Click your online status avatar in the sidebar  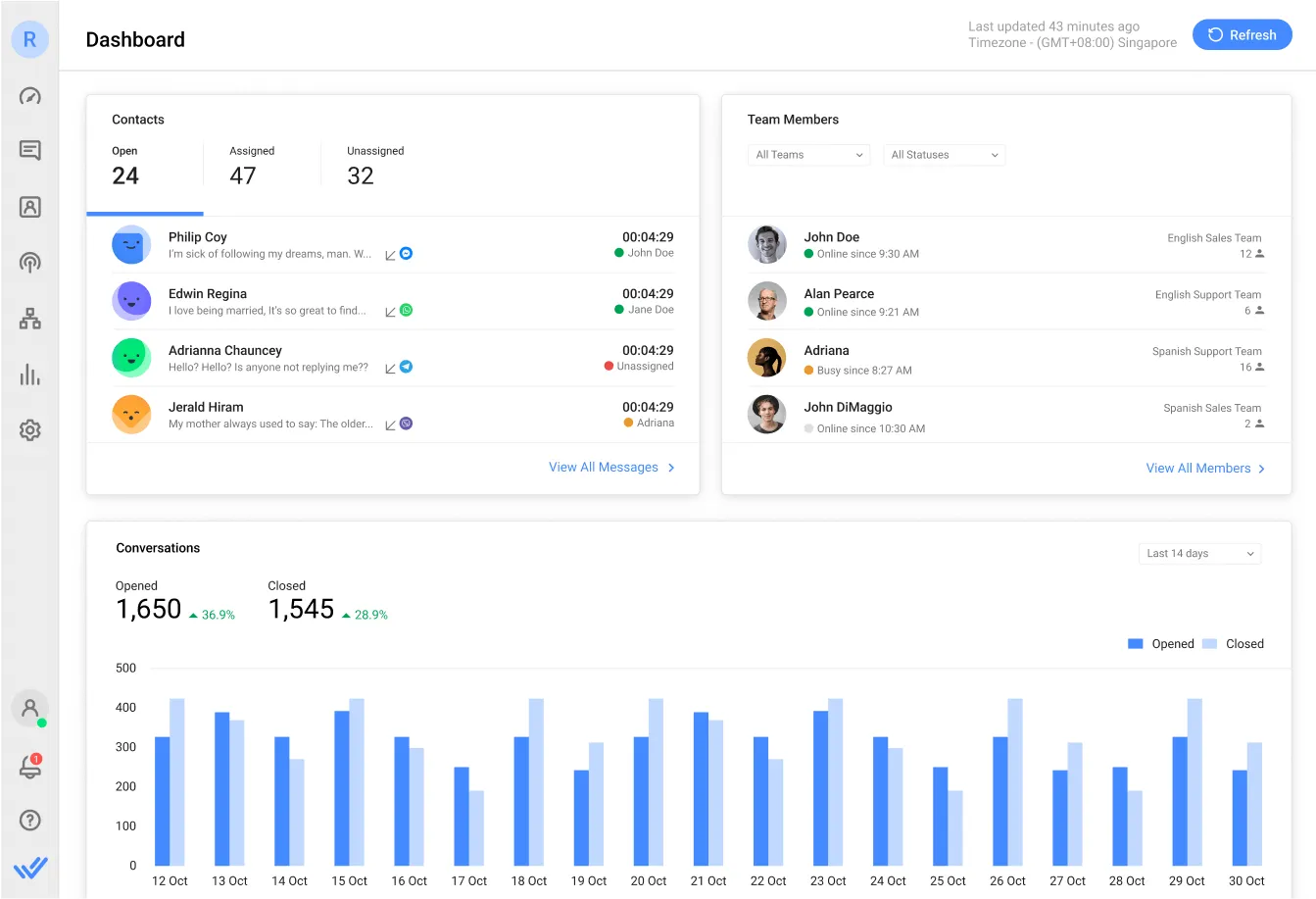coord(29,708)
